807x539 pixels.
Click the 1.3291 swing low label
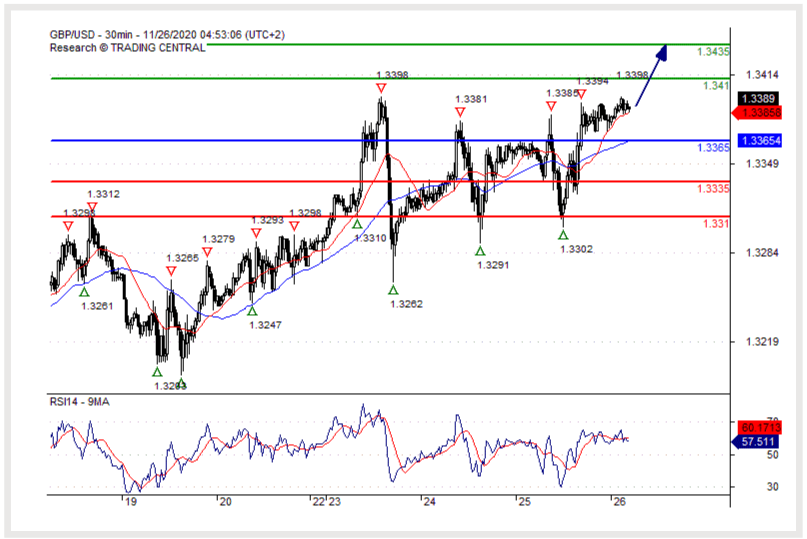[x=493, y=265]
